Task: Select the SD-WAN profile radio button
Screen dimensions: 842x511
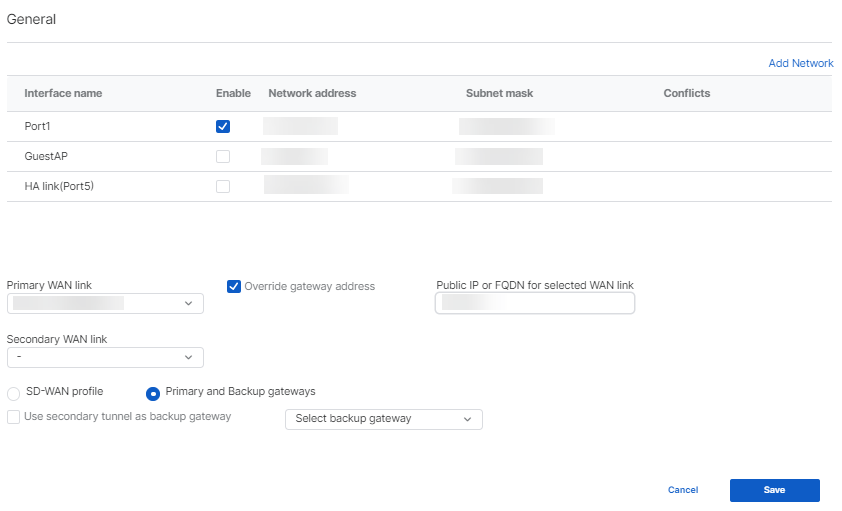Action: click(x=14, y=393)
